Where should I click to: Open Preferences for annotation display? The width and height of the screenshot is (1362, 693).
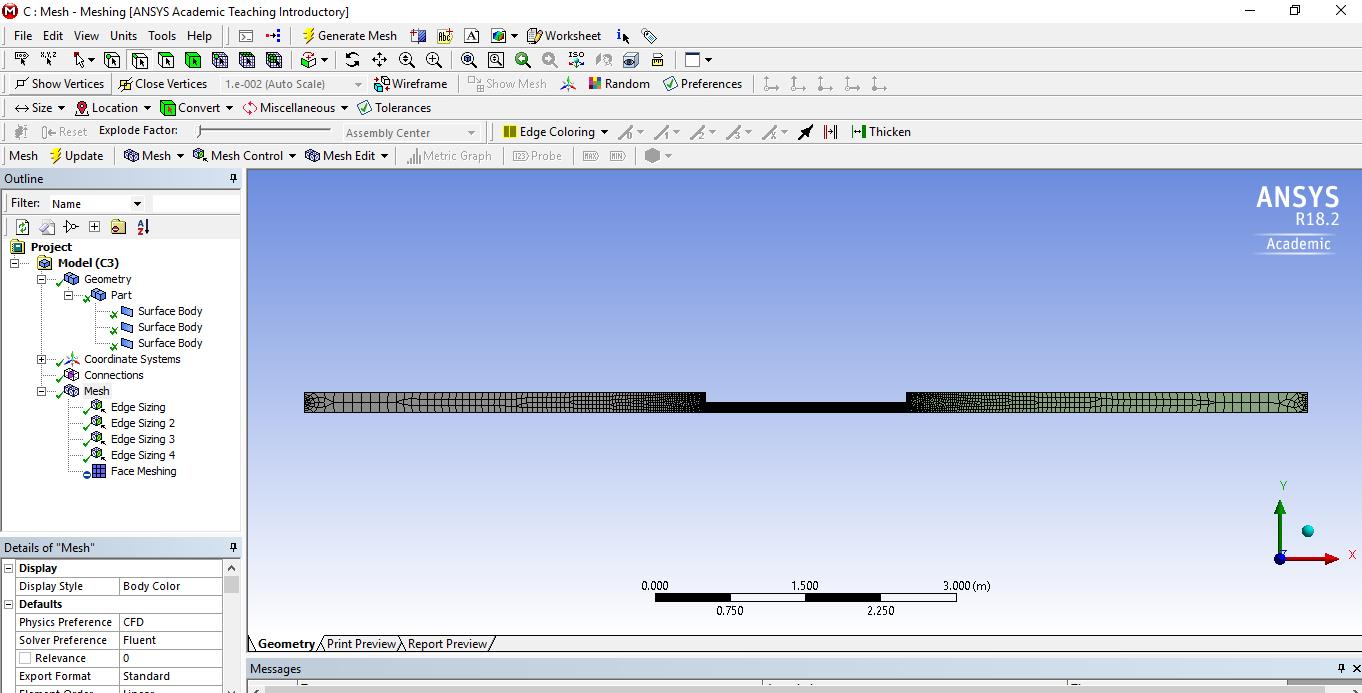[x=702, y=84]
